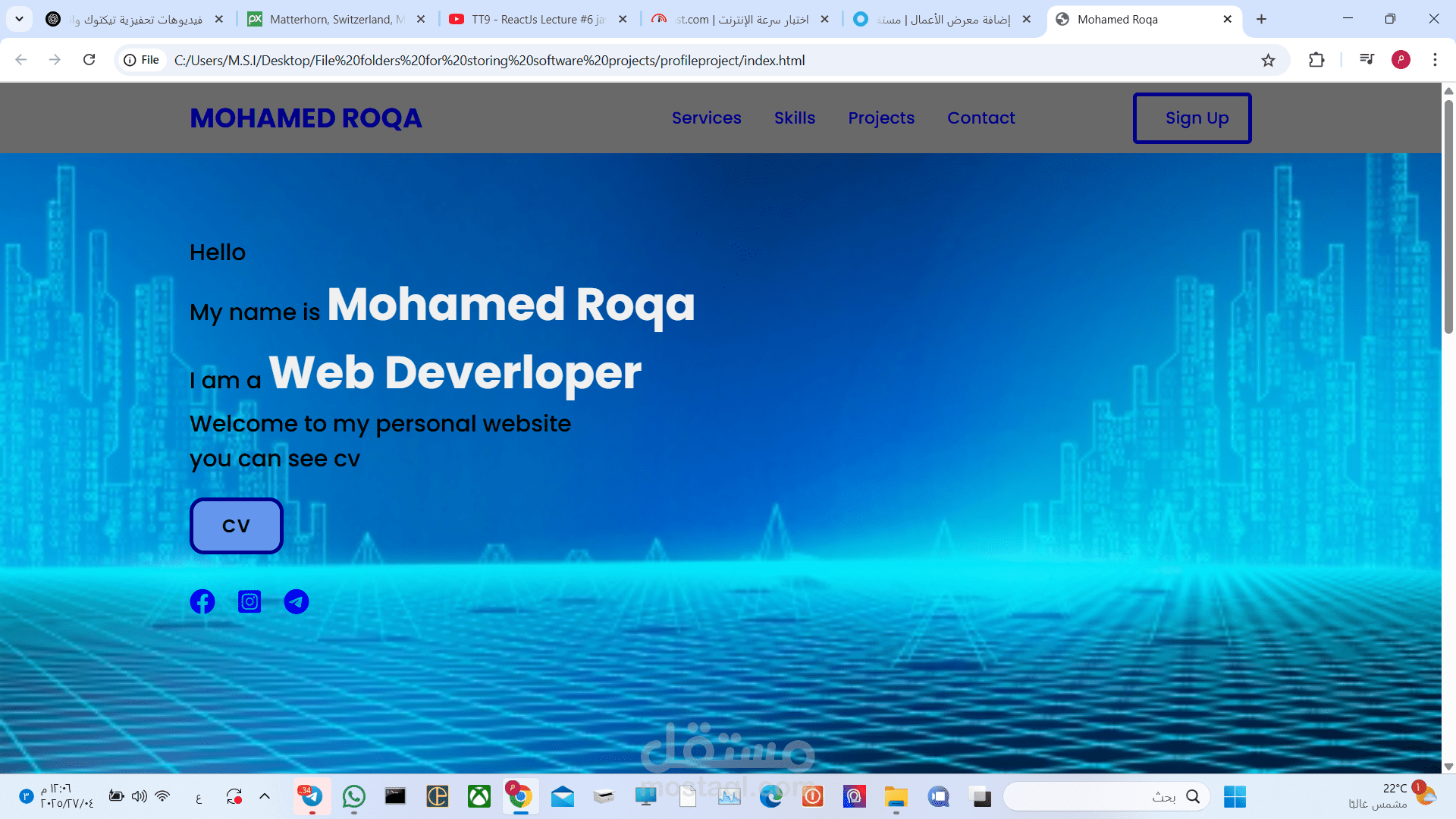Go back using the browser back arrow
The height and width of the screenshot is (819, 1456).
coord(21,60)
